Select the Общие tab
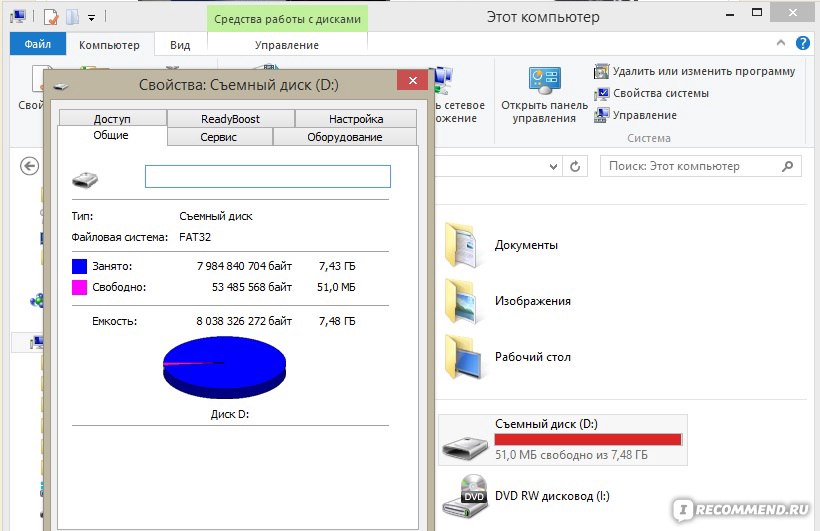Screen dimensions: 820x531 click(x=111, y=135)
